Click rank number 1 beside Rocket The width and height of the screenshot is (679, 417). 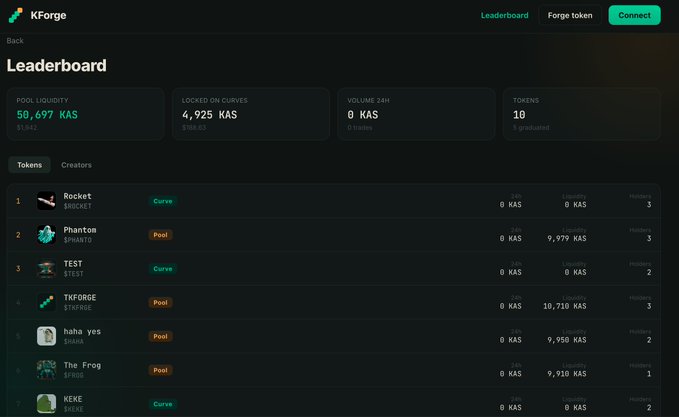18,201
